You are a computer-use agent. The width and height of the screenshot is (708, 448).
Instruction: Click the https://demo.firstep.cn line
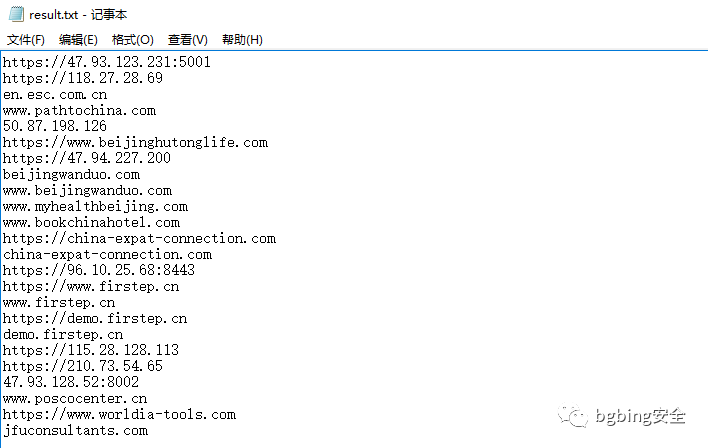(95, 318)
